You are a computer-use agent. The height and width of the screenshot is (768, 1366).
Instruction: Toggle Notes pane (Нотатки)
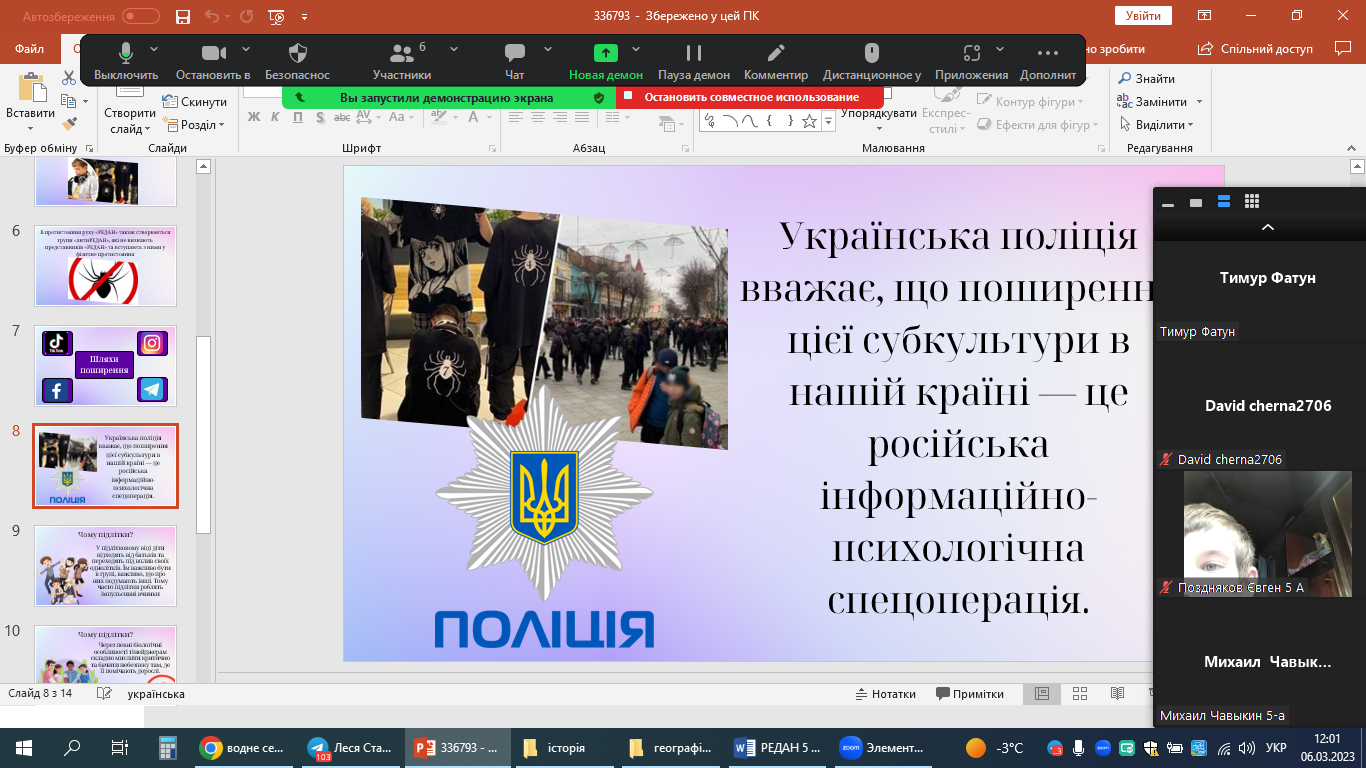click(x=886, y=694)
